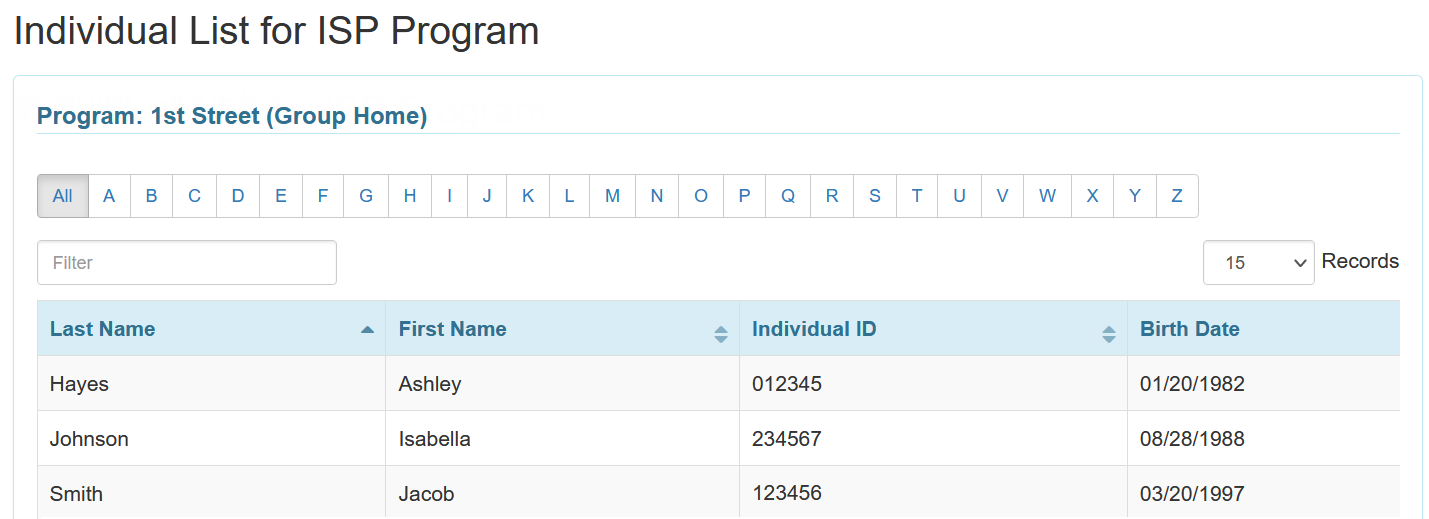This screenshot has height=519, width=1429.
Task: Select the Ashley first name cell
Action: pos(562,383)
